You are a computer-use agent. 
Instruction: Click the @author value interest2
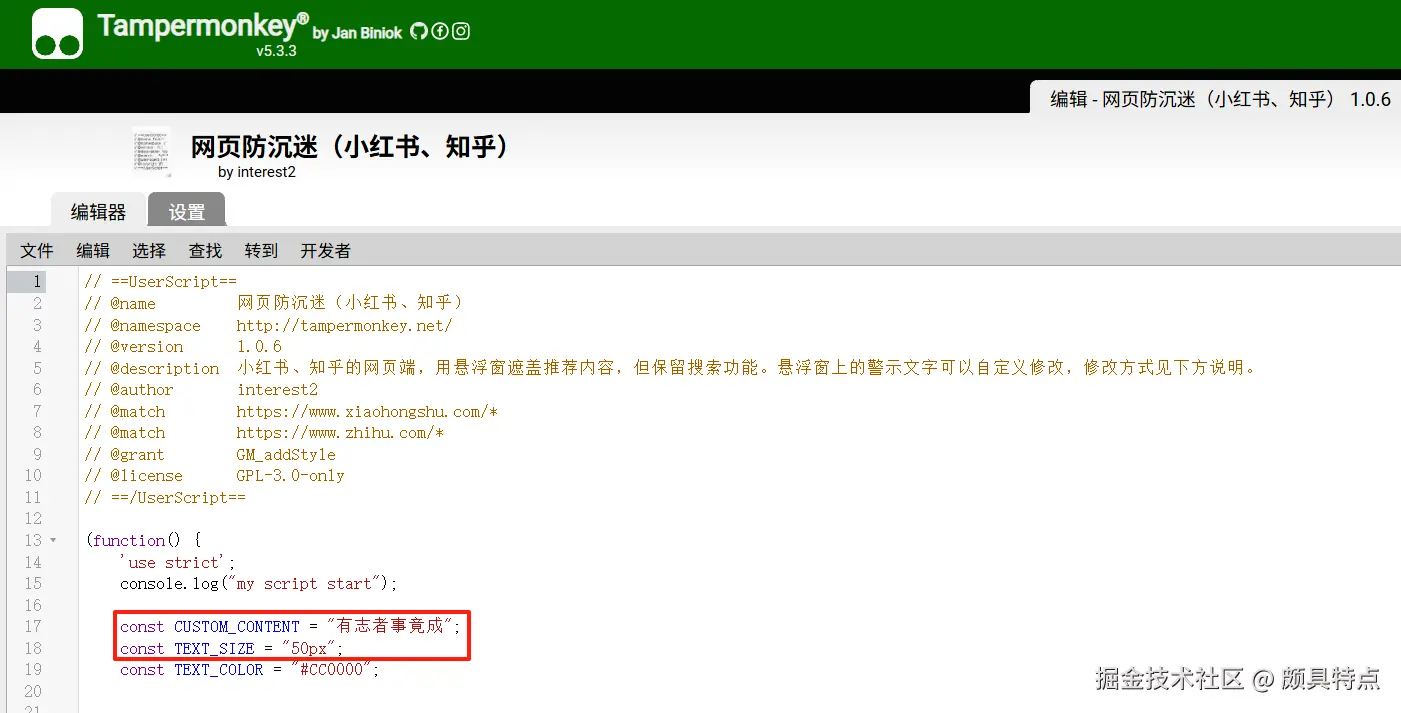pos(277,390)
